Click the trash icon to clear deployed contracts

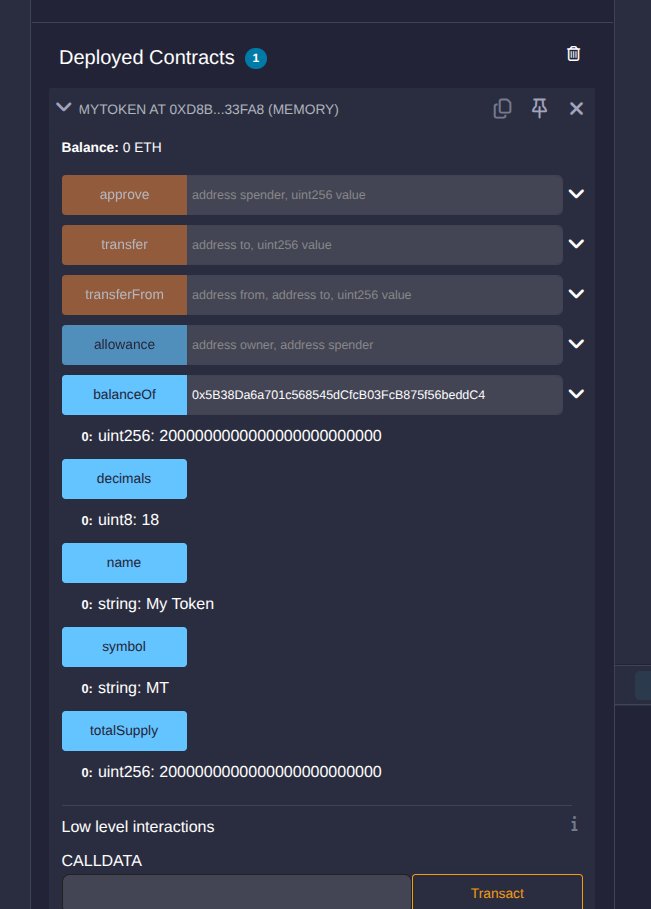tap(573, 53)
